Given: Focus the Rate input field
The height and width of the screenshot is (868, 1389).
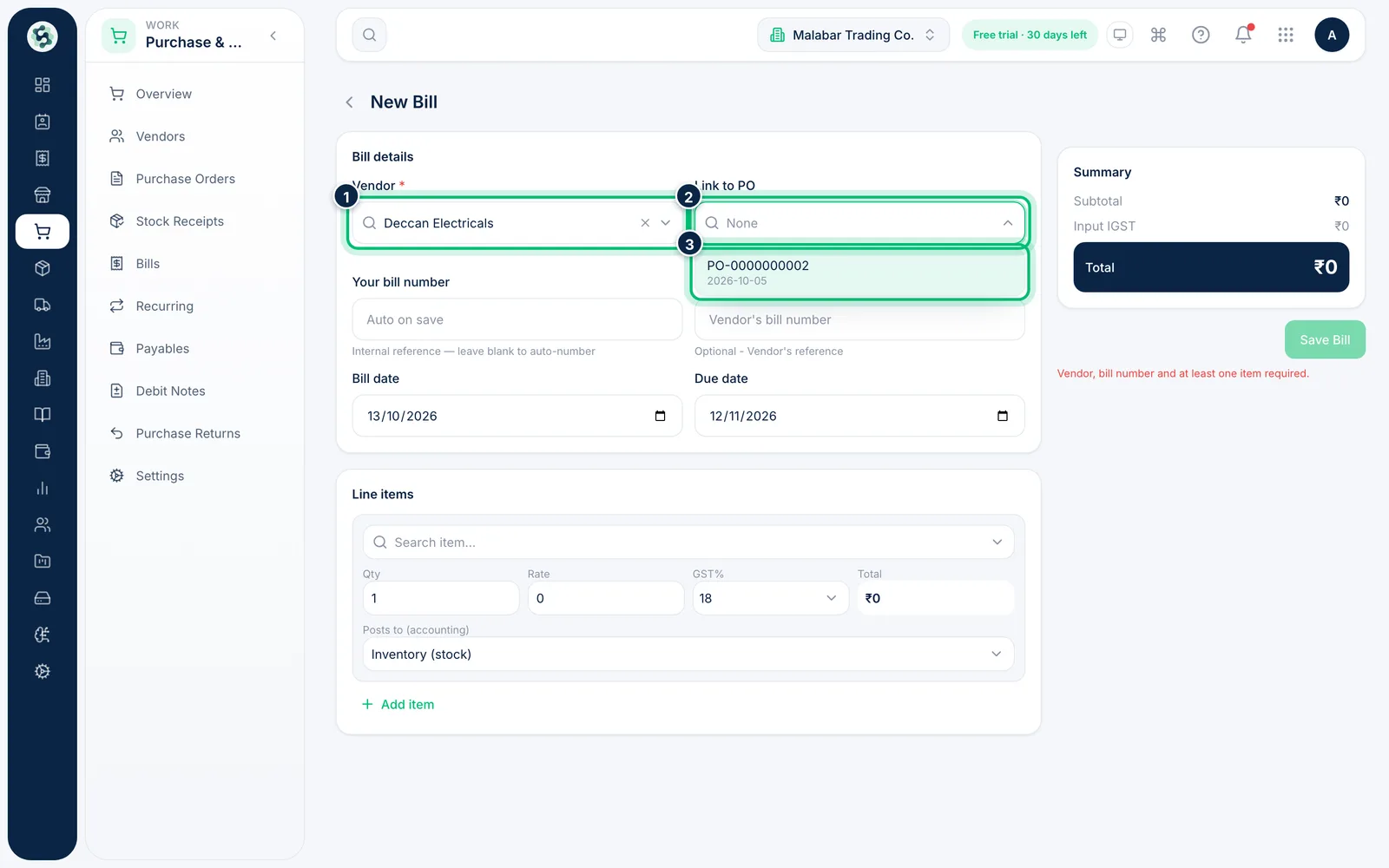Looking at the screenshot, I should click(606, 598).
